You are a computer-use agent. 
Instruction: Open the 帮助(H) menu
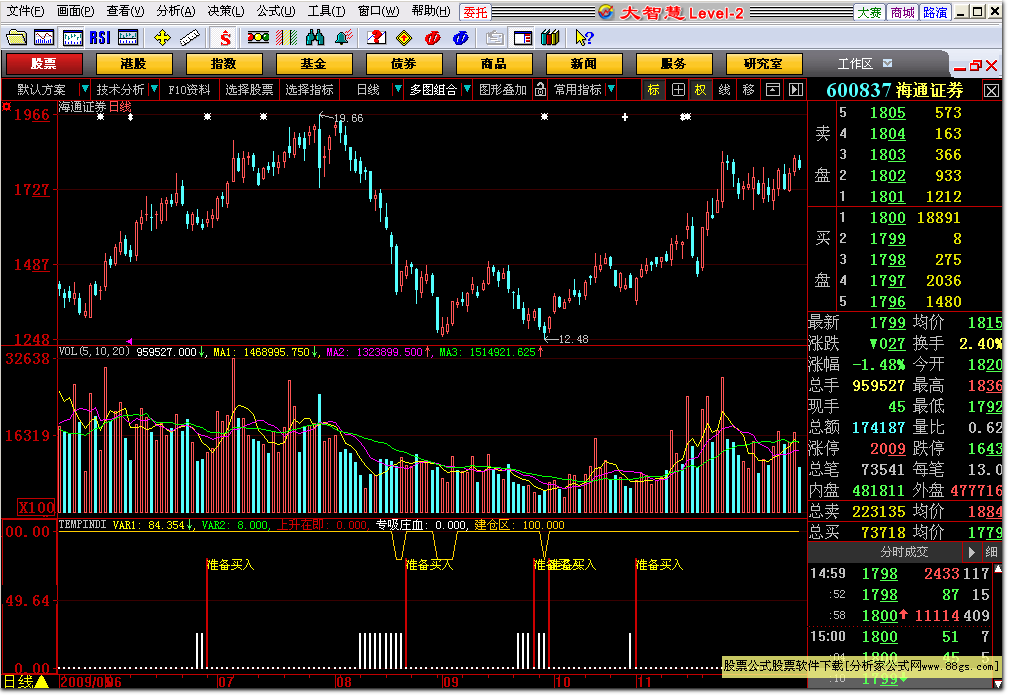coord(430,11)
